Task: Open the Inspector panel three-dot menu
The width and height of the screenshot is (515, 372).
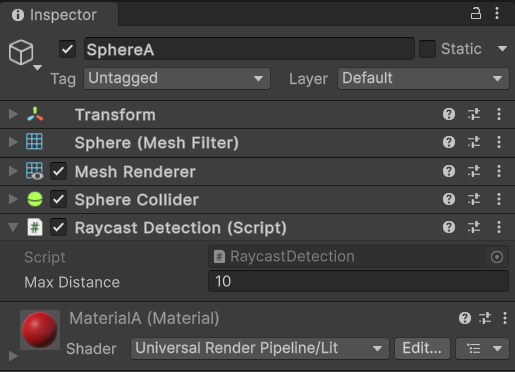Action: tap(497, 13)
